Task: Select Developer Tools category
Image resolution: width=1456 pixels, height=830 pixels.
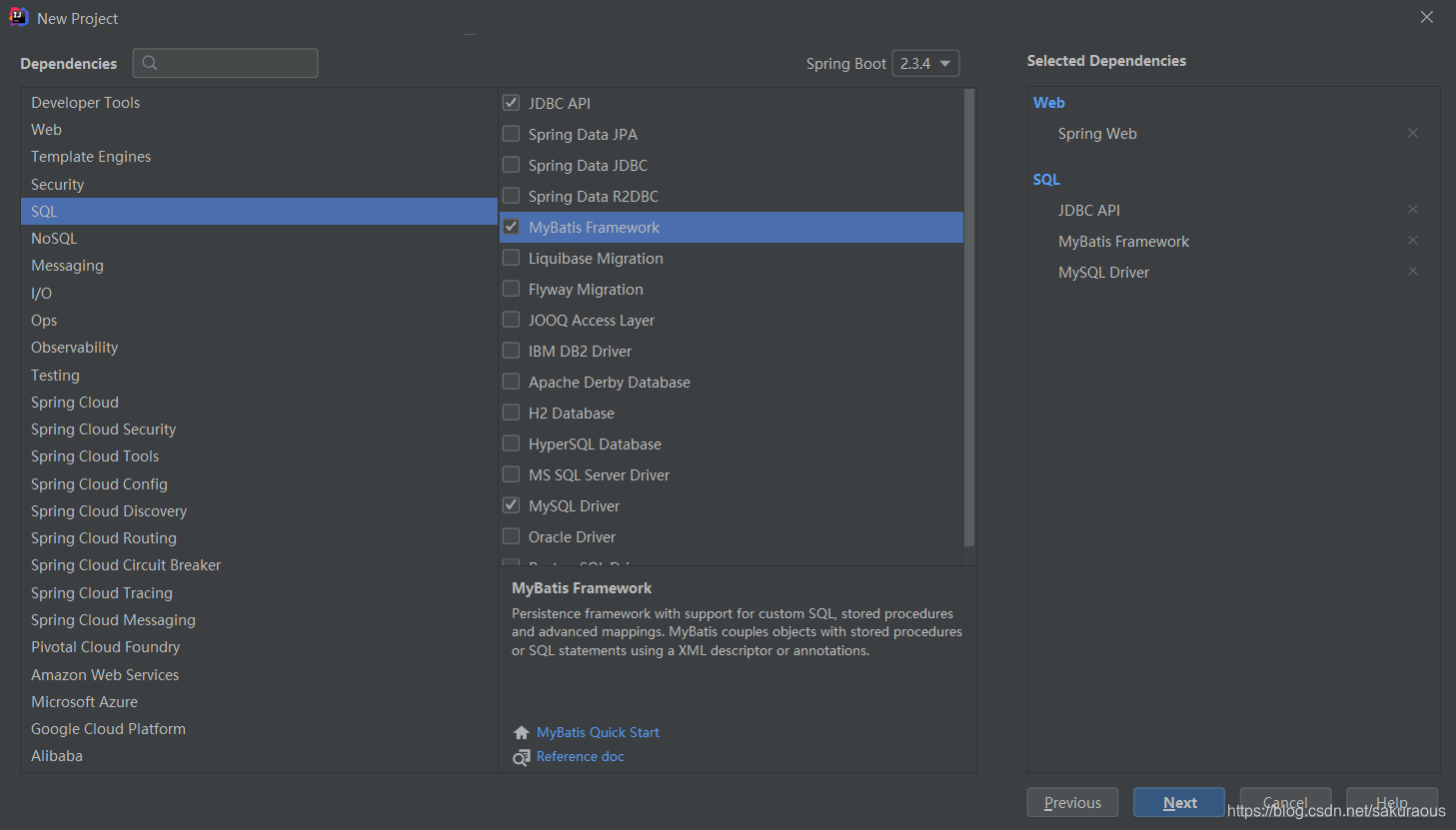Action: coord(259,103)
